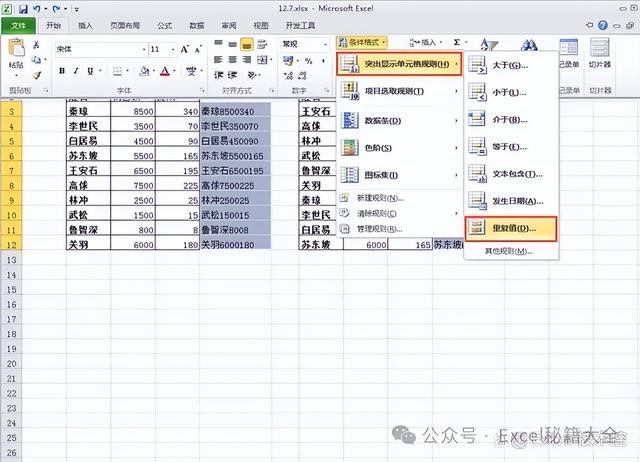Click the middle align icon
This screenshot has height=462, width=640.
[x=232, y=43]
